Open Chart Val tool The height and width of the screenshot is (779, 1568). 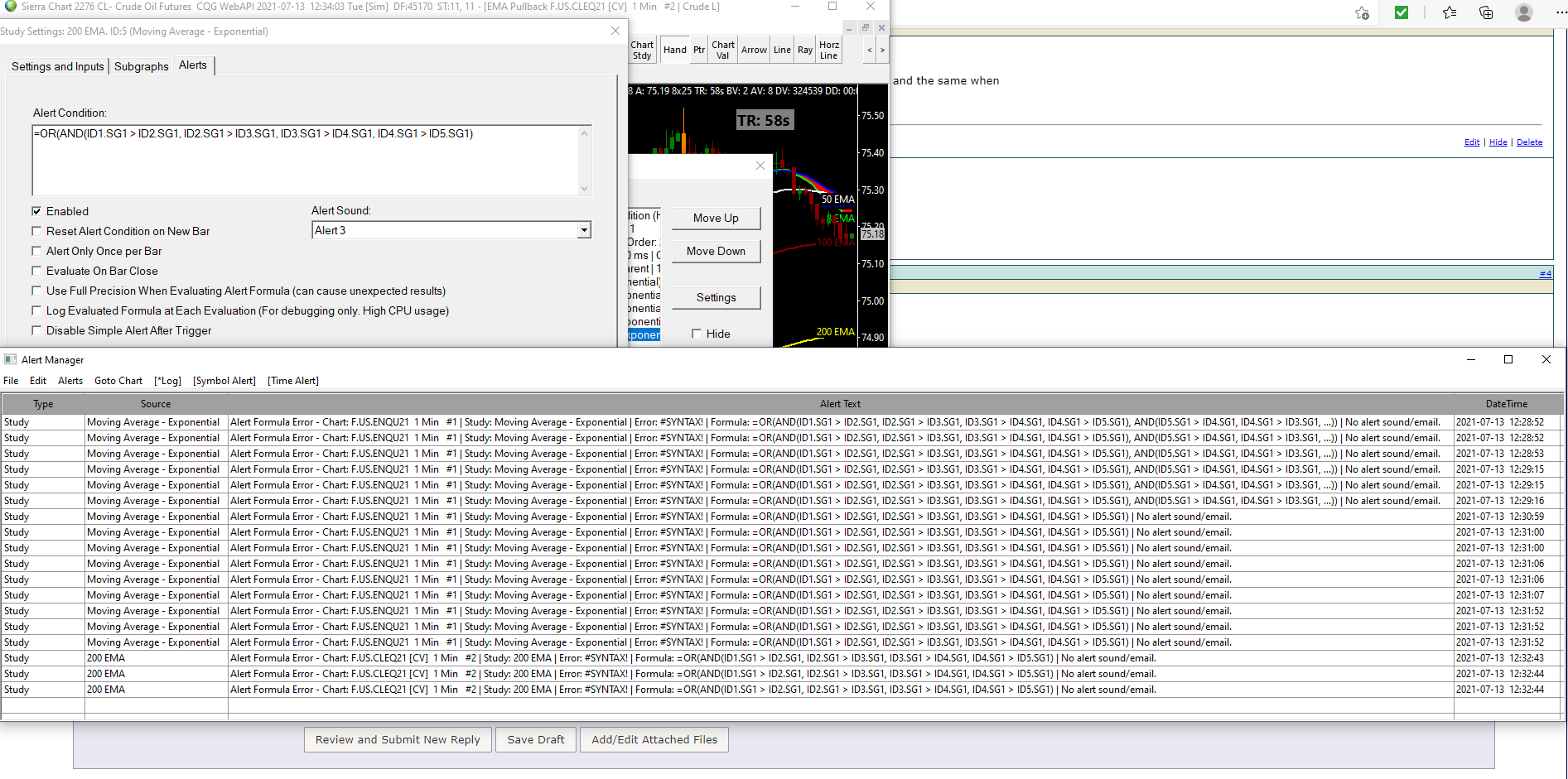722,50
